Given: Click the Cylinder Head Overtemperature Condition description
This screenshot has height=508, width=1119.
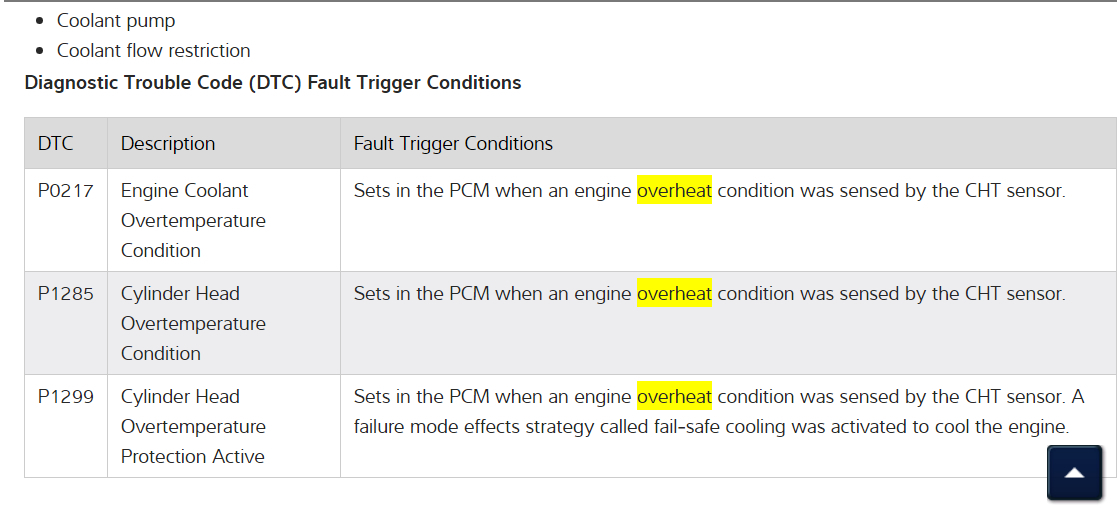Looking at the screenshot, I should [193, 323].
